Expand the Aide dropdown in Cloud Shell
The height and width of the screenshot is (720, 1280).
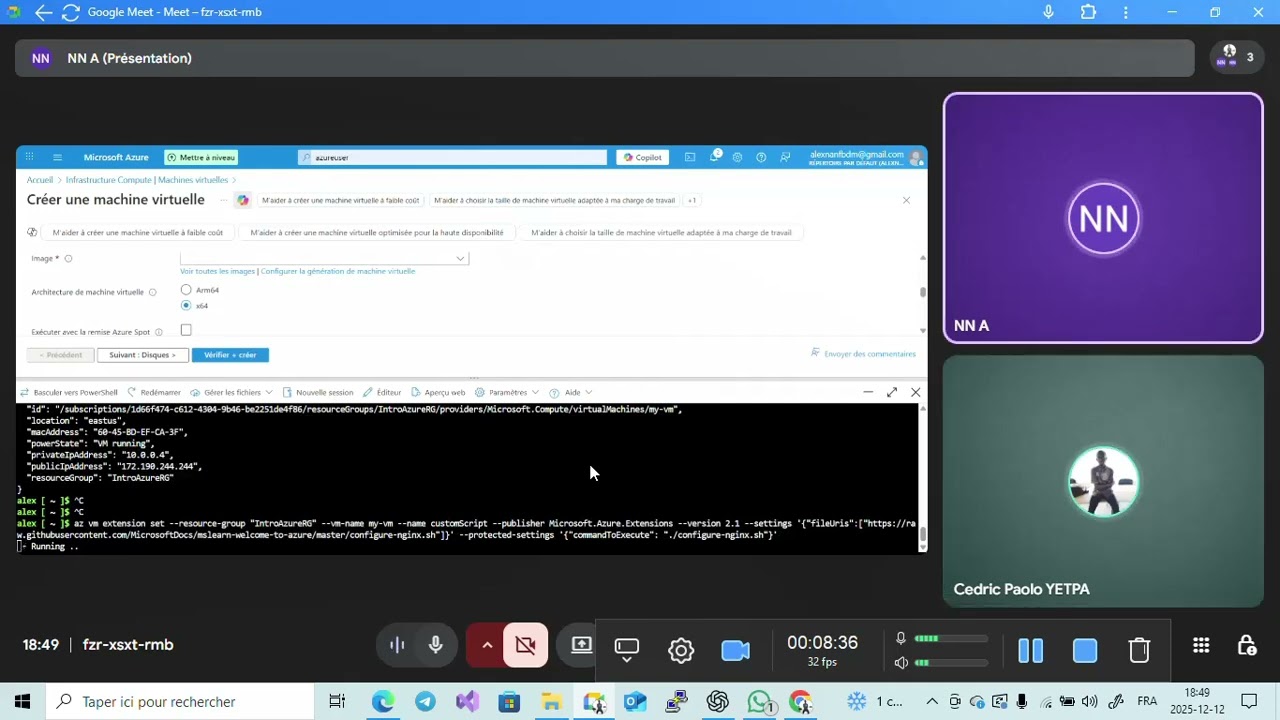(x=571, y=392)
